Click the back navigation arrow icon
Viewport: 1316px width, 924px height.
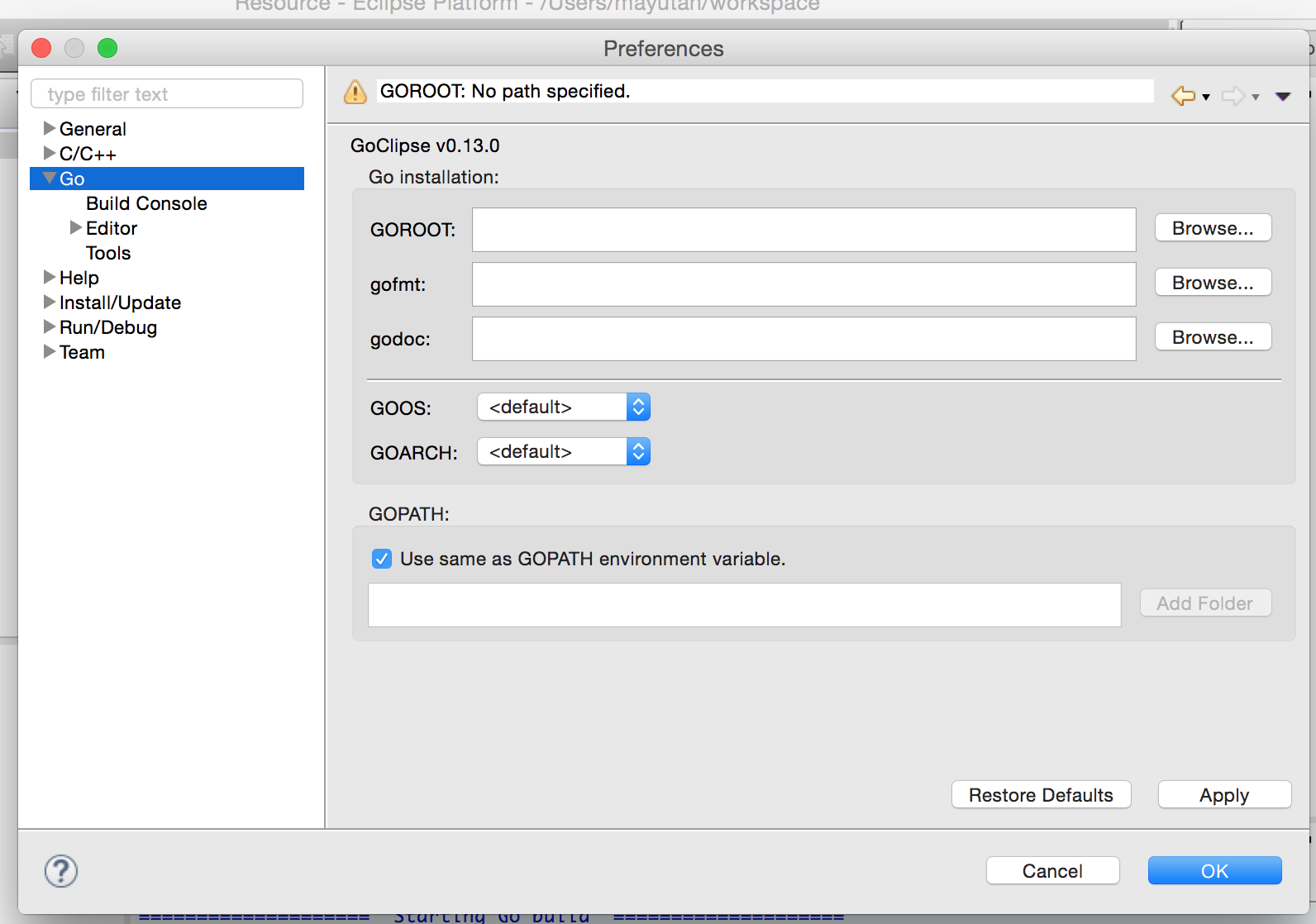[x=1183, y=96]
